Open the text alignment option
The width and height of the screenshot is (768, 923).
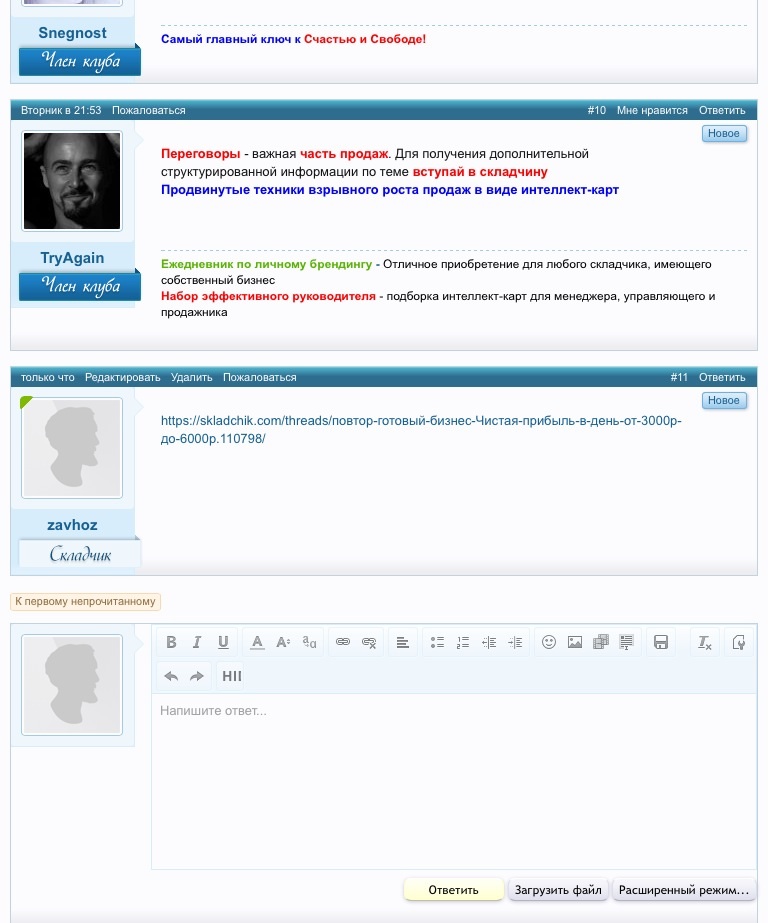tap(403, 642)
